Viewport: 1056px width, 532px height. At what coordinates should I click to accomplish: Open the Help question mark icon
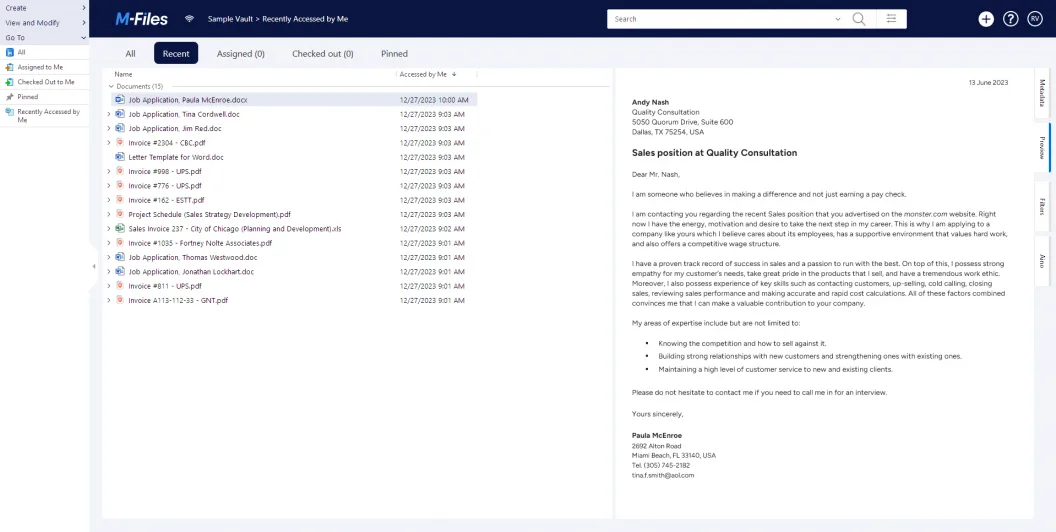1010,19
